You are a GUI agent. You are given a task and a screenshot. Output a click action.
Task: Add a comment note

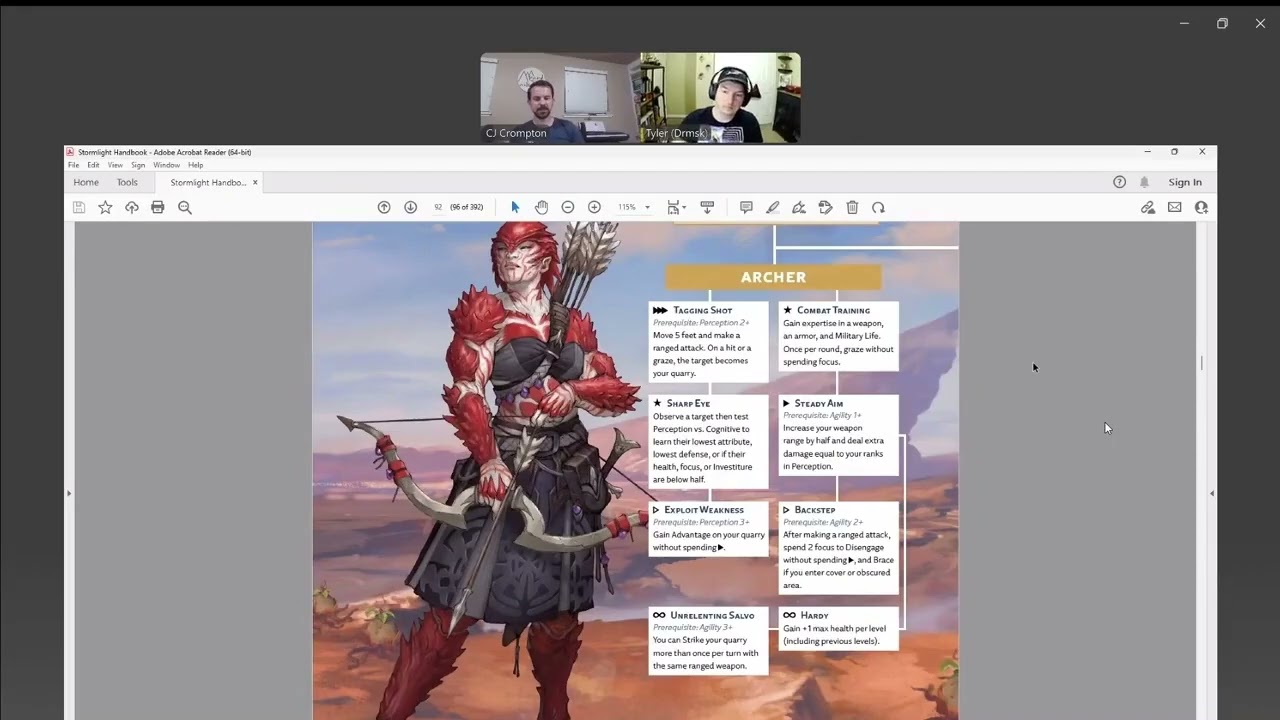coord(746,207)
